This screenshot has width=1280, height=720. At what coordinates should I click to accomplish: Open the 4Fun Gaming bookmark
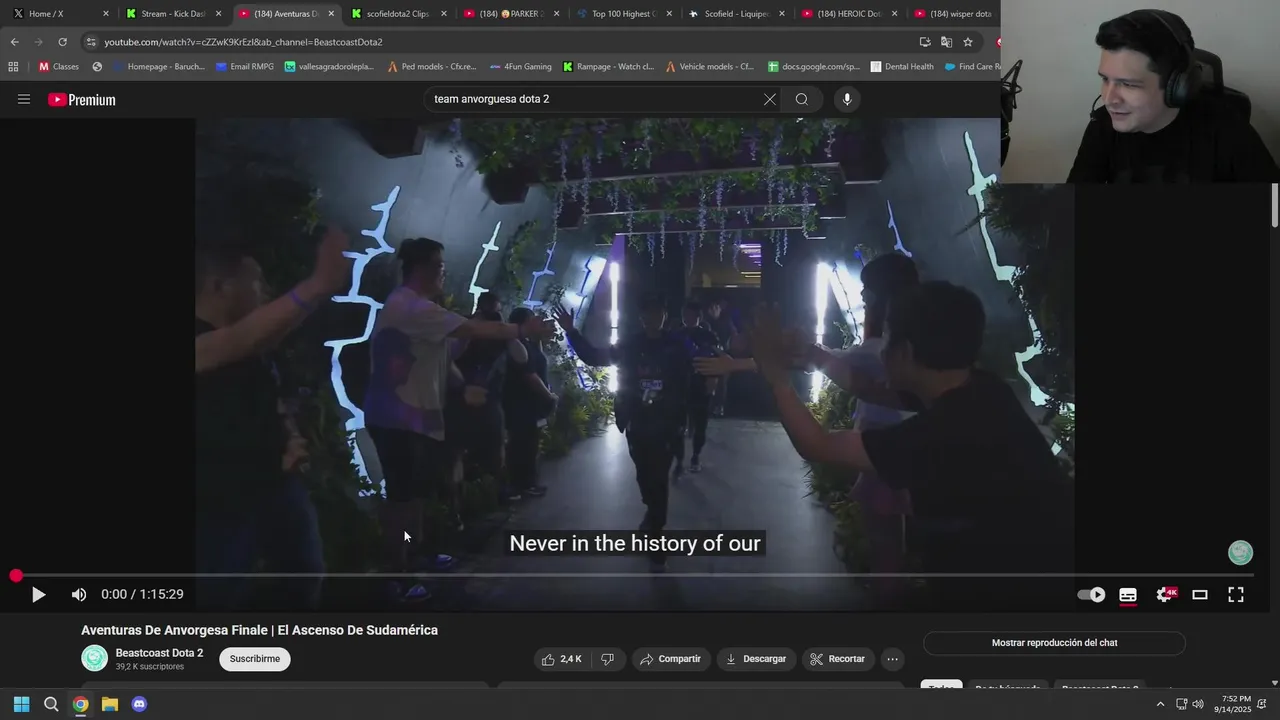pos(520,67)
